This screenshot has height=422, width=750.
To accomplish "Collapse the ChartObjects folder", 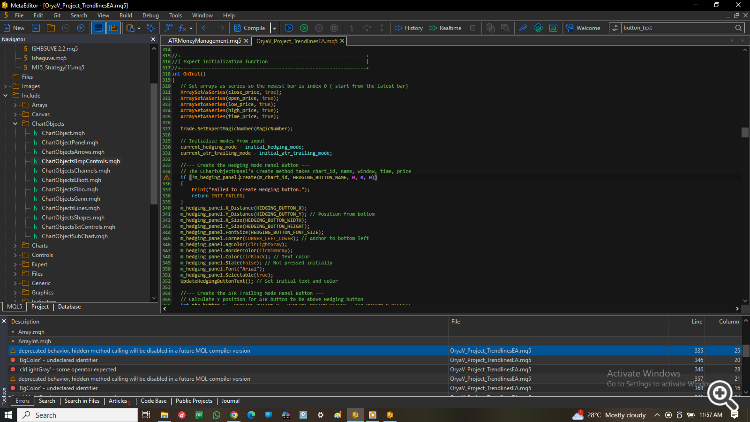I will click(x=15, y=123).
